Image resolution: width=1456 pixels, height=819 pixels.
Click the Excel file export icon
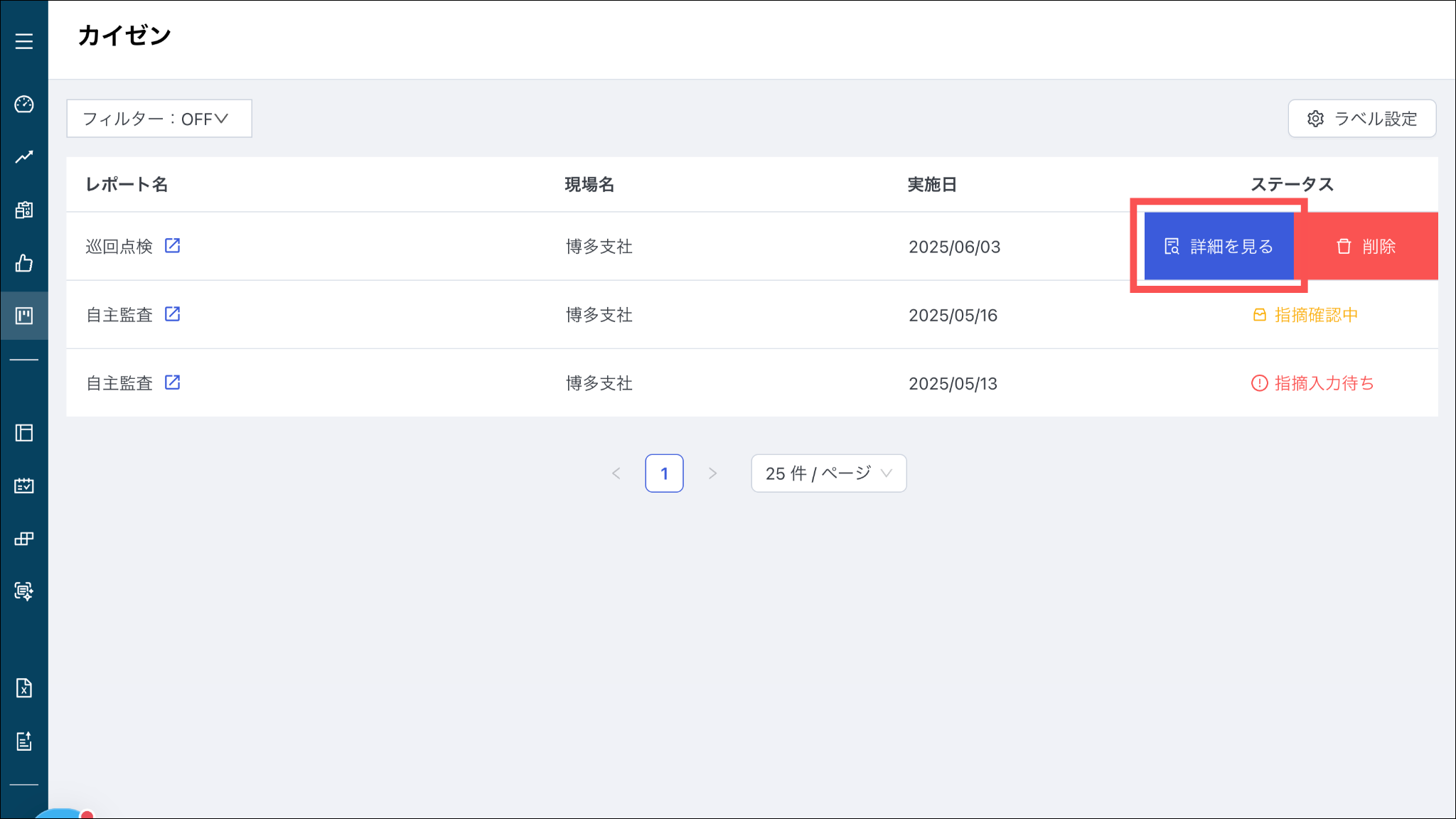coord(24,687)
